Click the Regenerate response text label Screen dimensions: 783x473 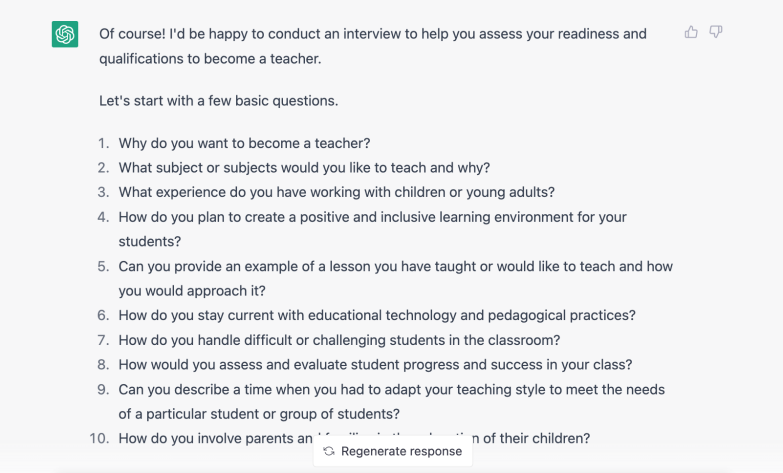(x=401, y=451)
